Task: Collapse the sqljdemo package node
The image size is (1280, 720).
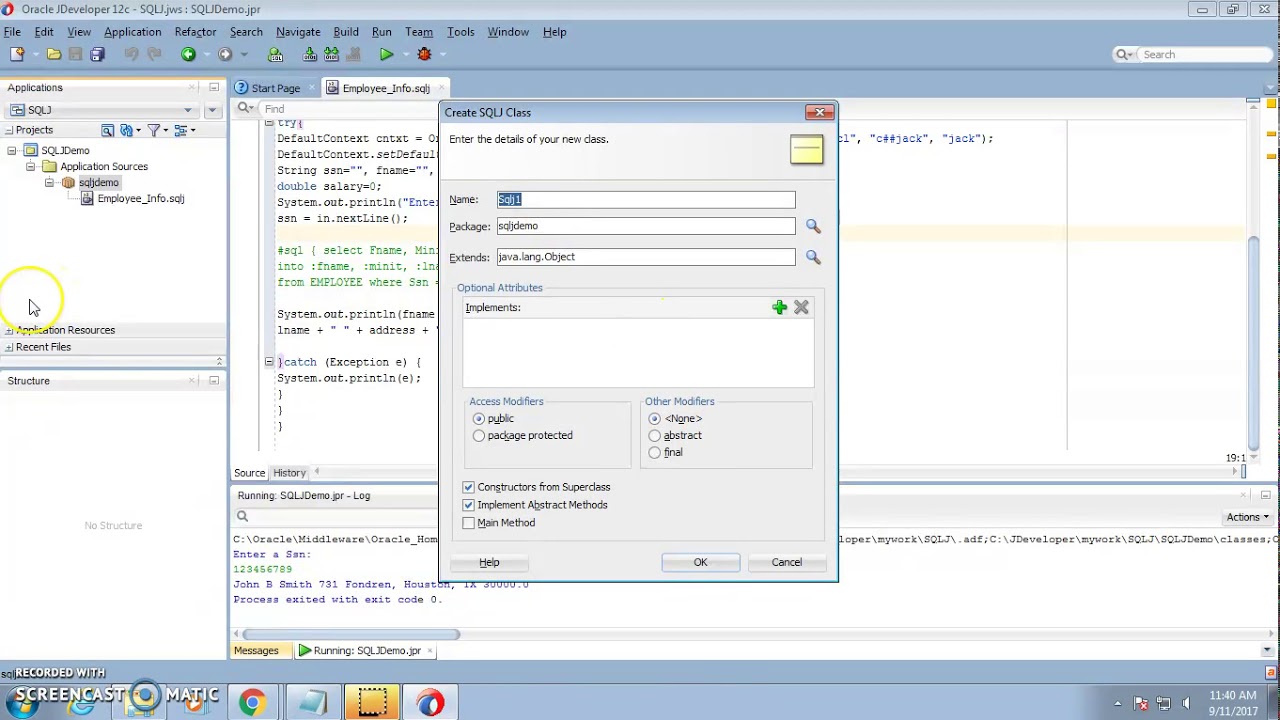Action: click(x=49, y=183)
